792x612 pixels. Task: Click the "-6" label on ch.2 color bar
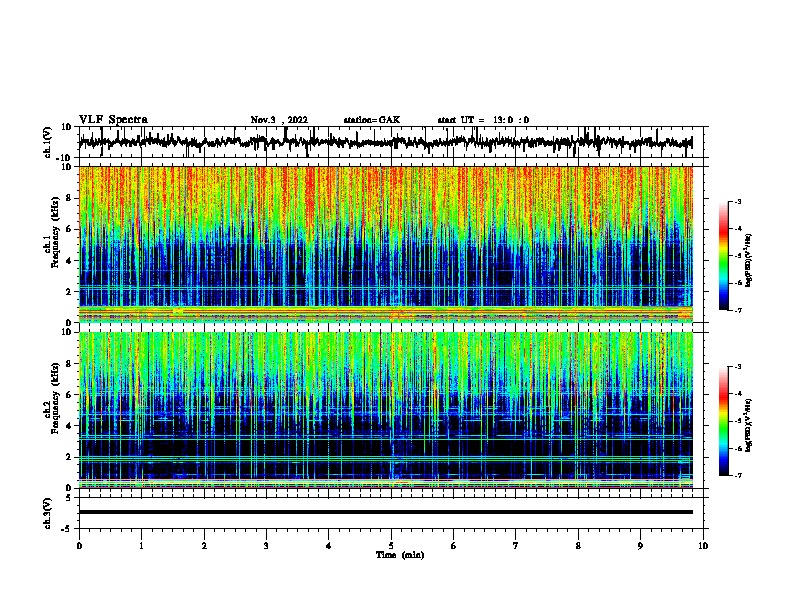(737, 448)
